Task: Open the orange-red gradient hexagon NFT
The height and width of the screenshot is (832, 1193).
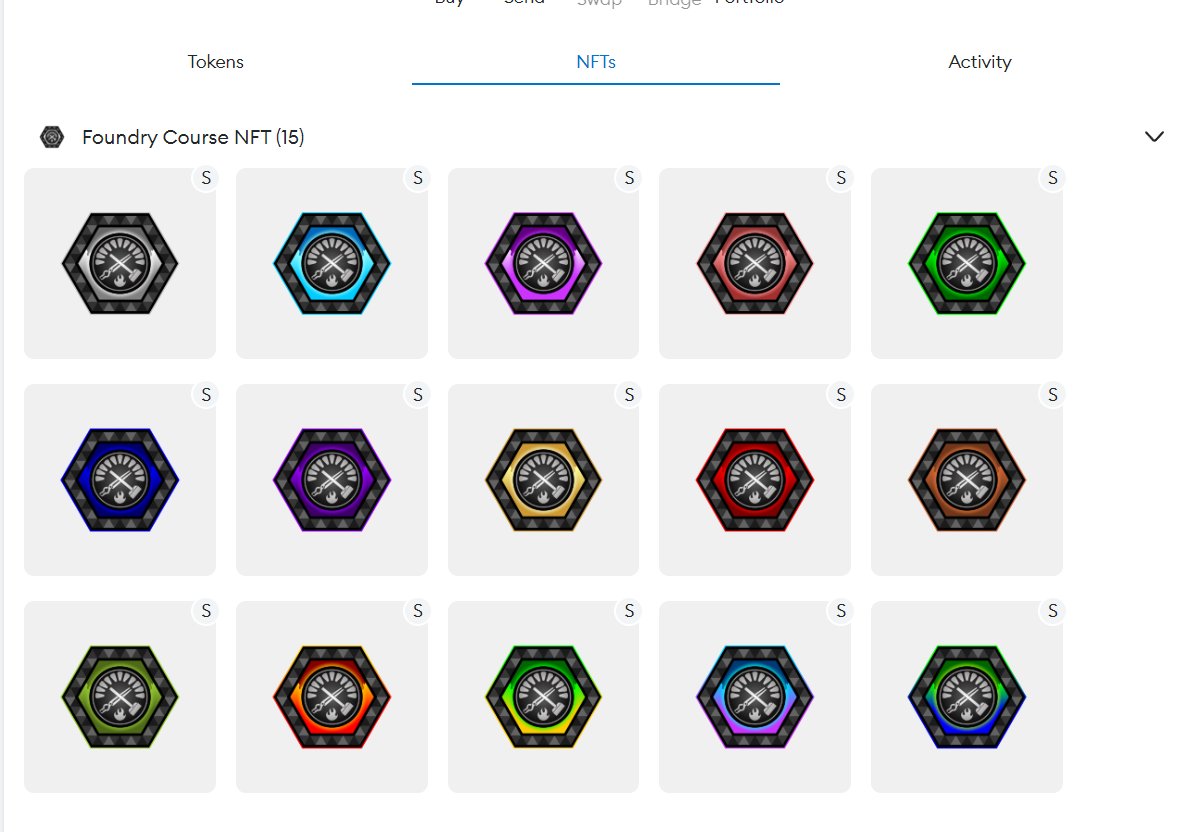Action: pos(332,697)
